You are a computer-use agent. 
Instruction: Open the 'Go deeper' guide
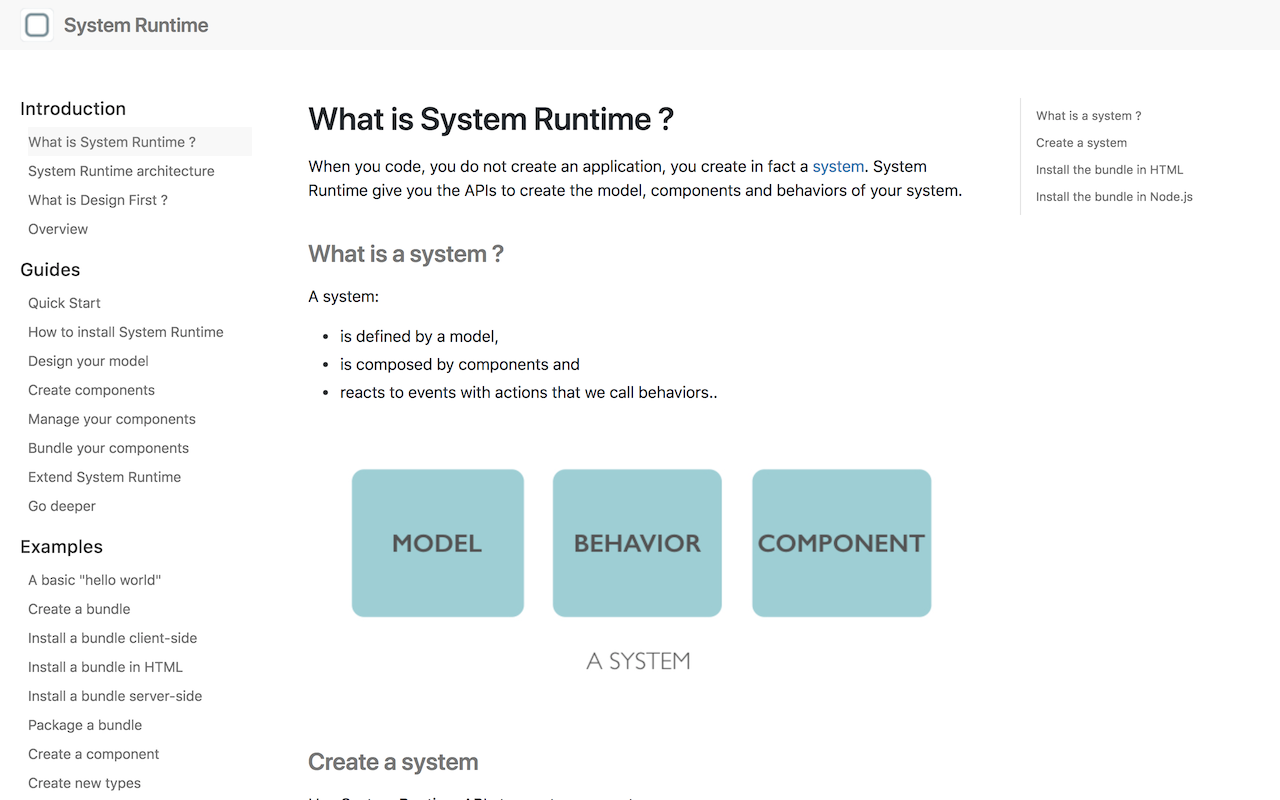62,506
